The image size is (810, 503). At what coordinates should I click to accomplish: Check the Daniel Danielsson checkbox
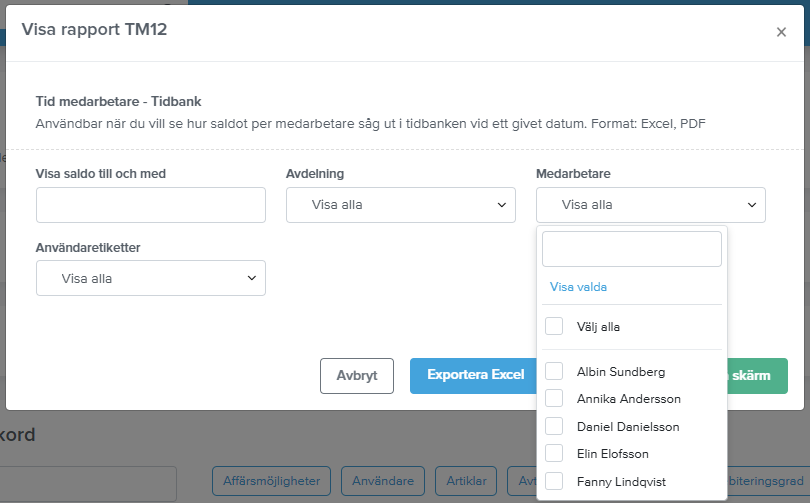pos(554,427)
